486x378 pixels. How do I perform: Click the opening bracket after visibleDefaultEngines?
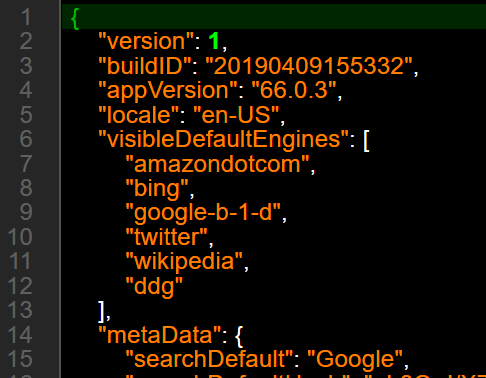coord(366,141)
